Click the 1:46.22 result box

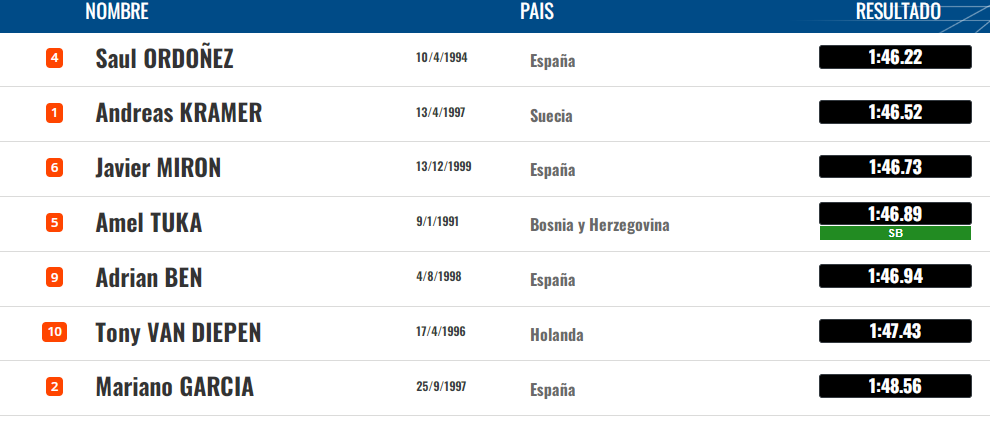click(895, 57)
